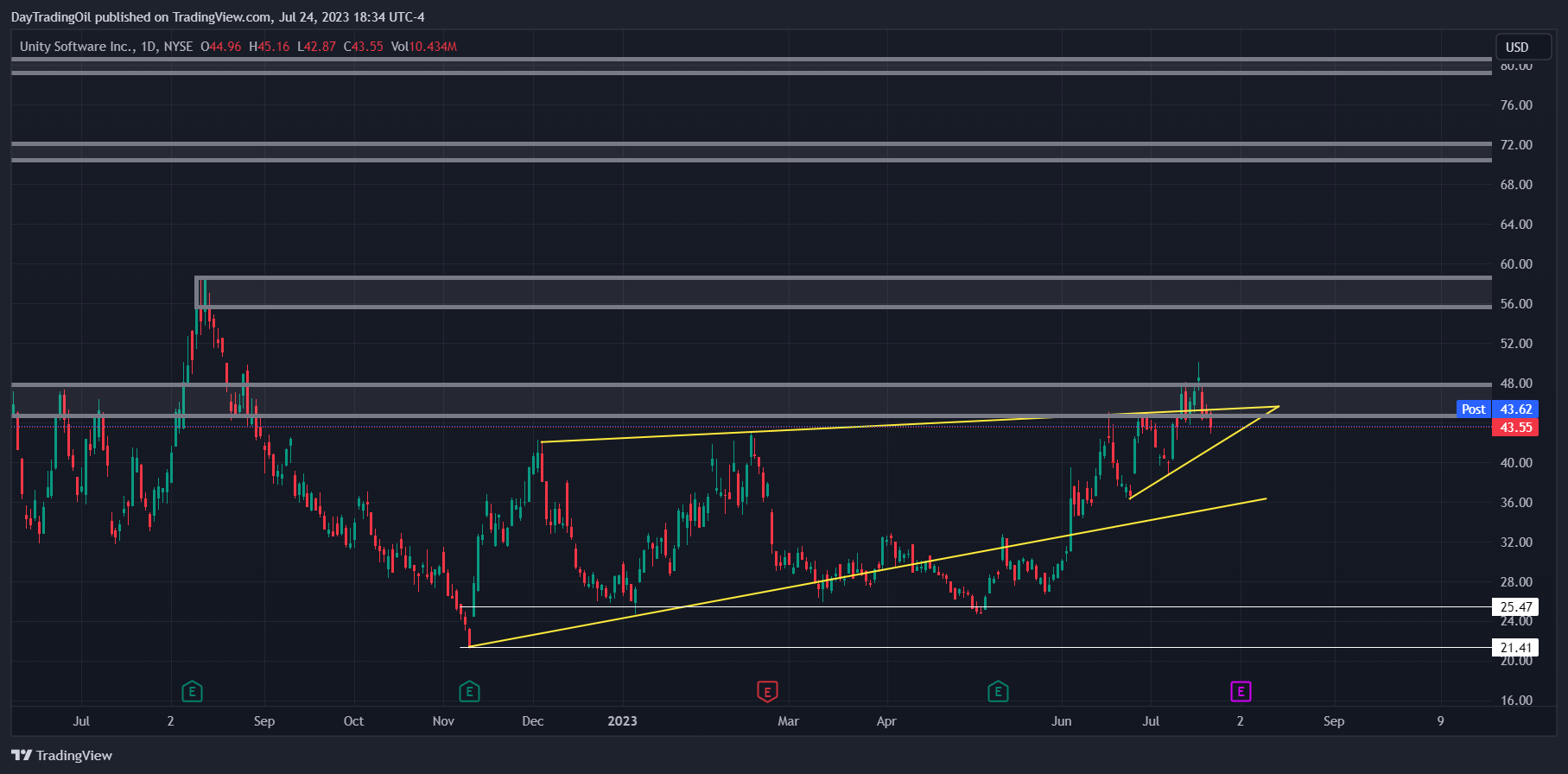Click the purple upcoming earnings E marker
The image size is (1568, 774).
click(x=1241, y=691)
